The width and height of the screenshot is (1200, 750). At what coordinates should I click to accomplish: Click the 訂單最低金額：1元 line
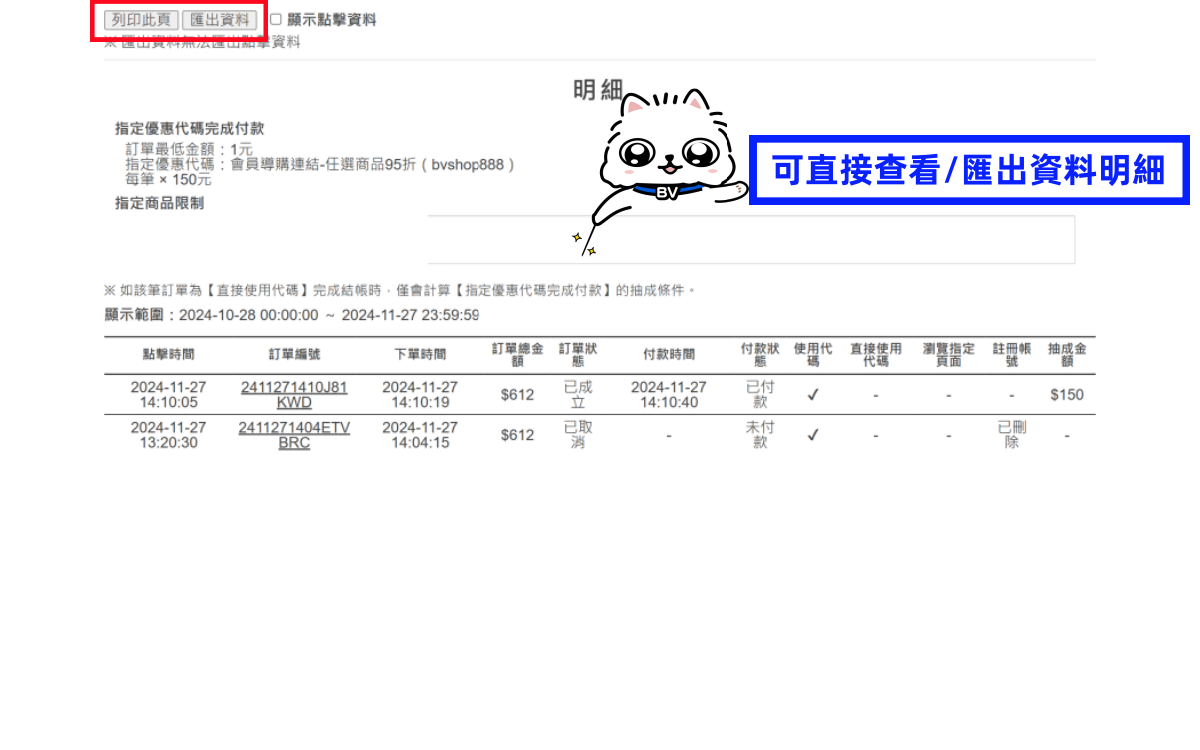tap(189, 150)
